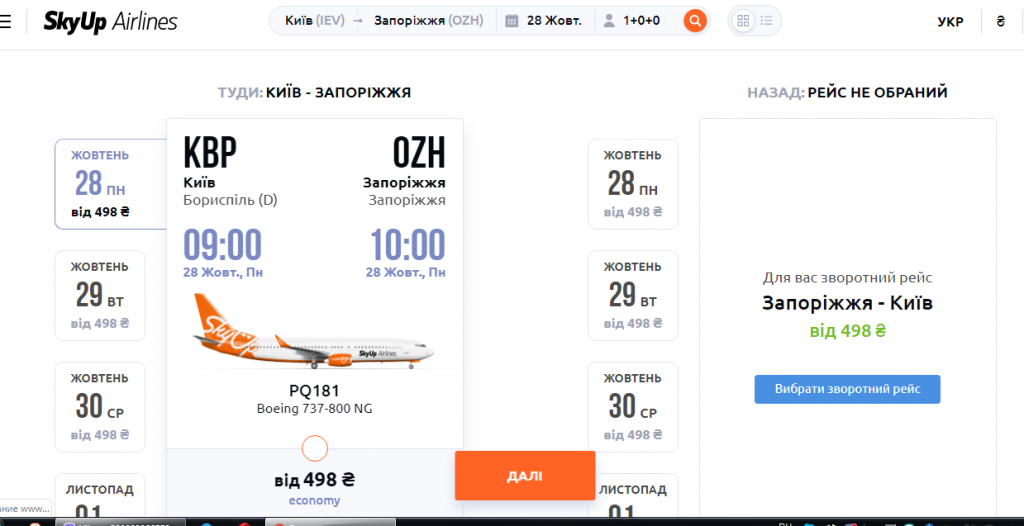This screenshot has height=526, width=1024.
Task: Switch to list view layout
Action: (767, 21)
